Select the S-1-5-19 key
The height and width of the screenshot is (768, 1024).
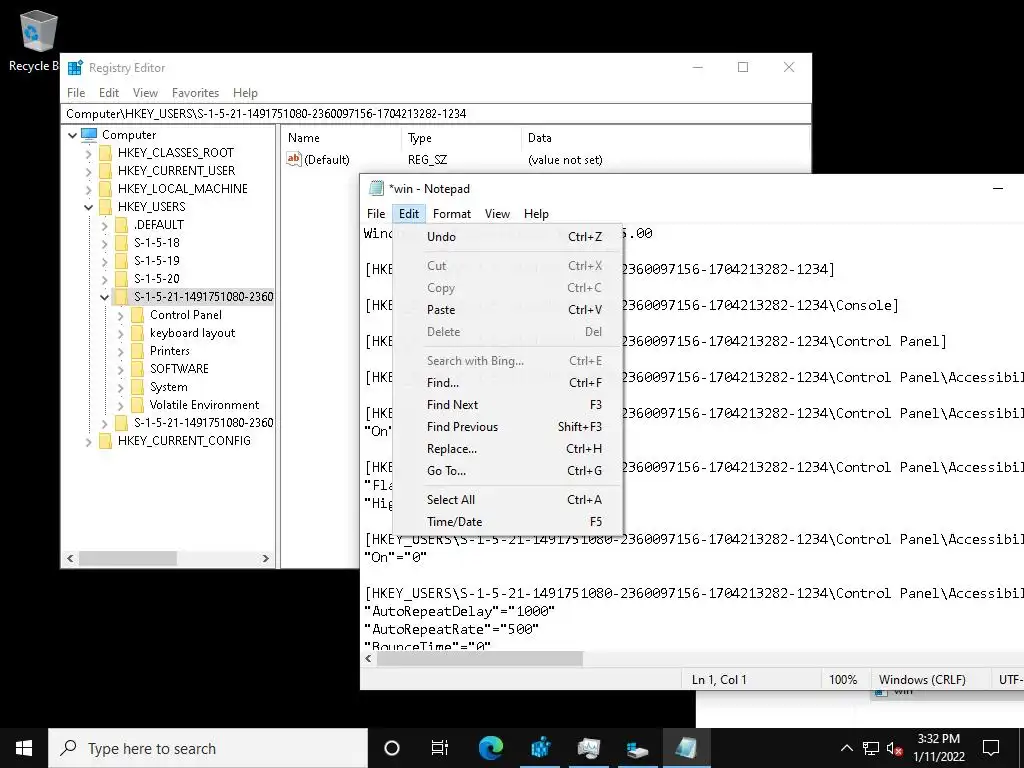tap(157, 261)
